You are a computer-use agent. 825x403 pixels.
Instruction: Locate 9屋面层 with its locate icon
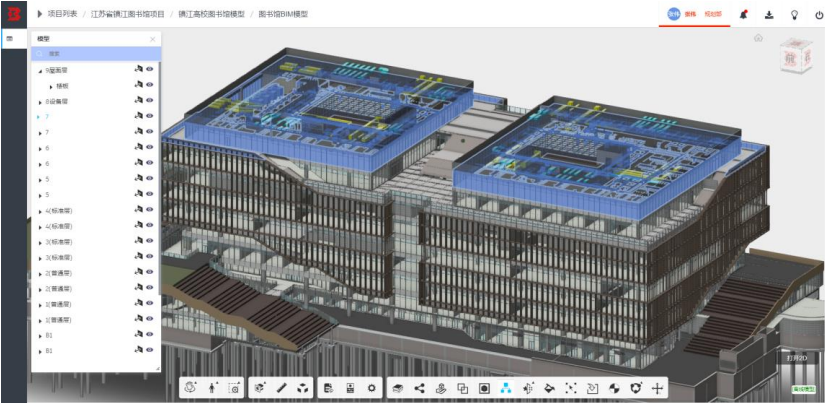(139, 69)
